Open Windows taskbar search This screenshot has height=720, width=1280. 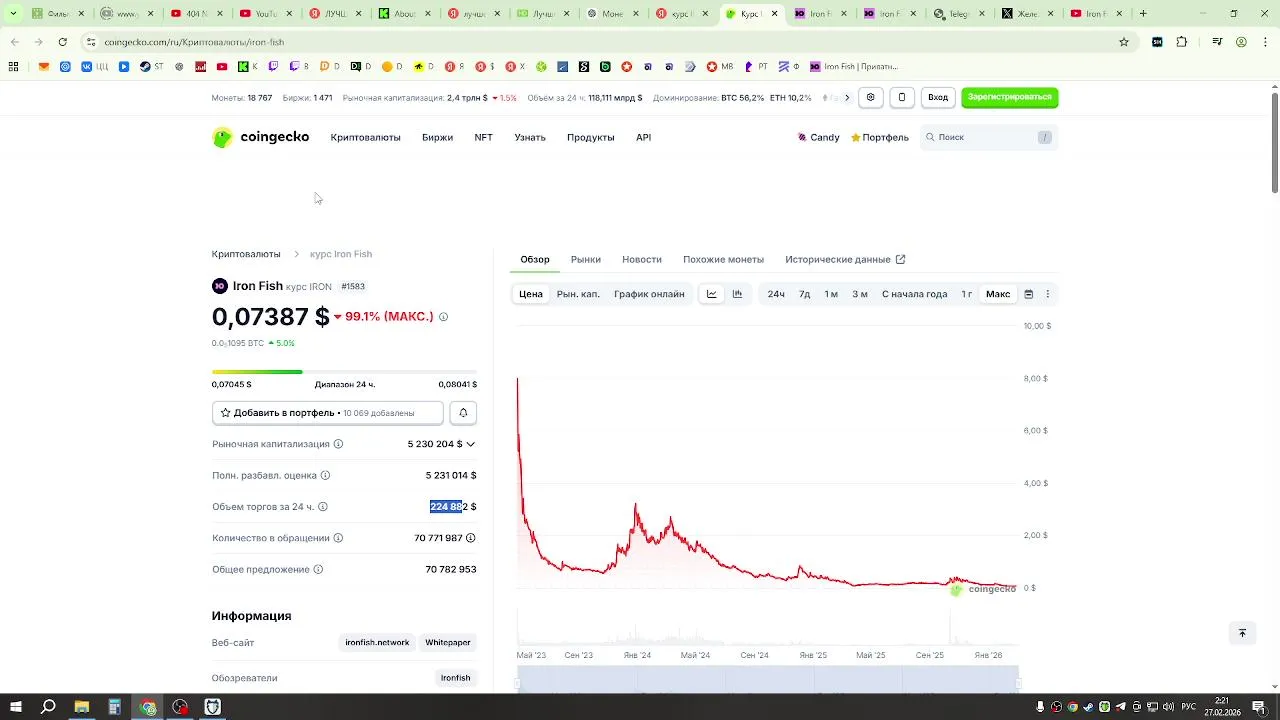click(48, 707)
